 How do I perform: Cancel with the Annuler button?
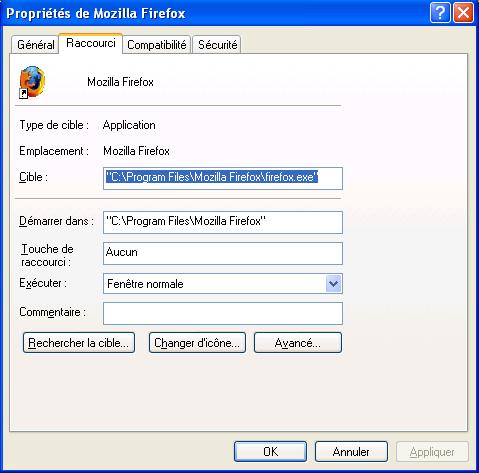pos(351,452)
